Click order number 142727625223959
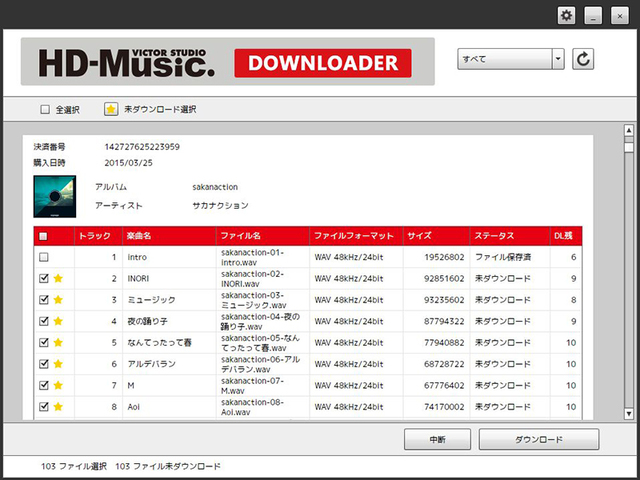 click(x=142, y=147)
